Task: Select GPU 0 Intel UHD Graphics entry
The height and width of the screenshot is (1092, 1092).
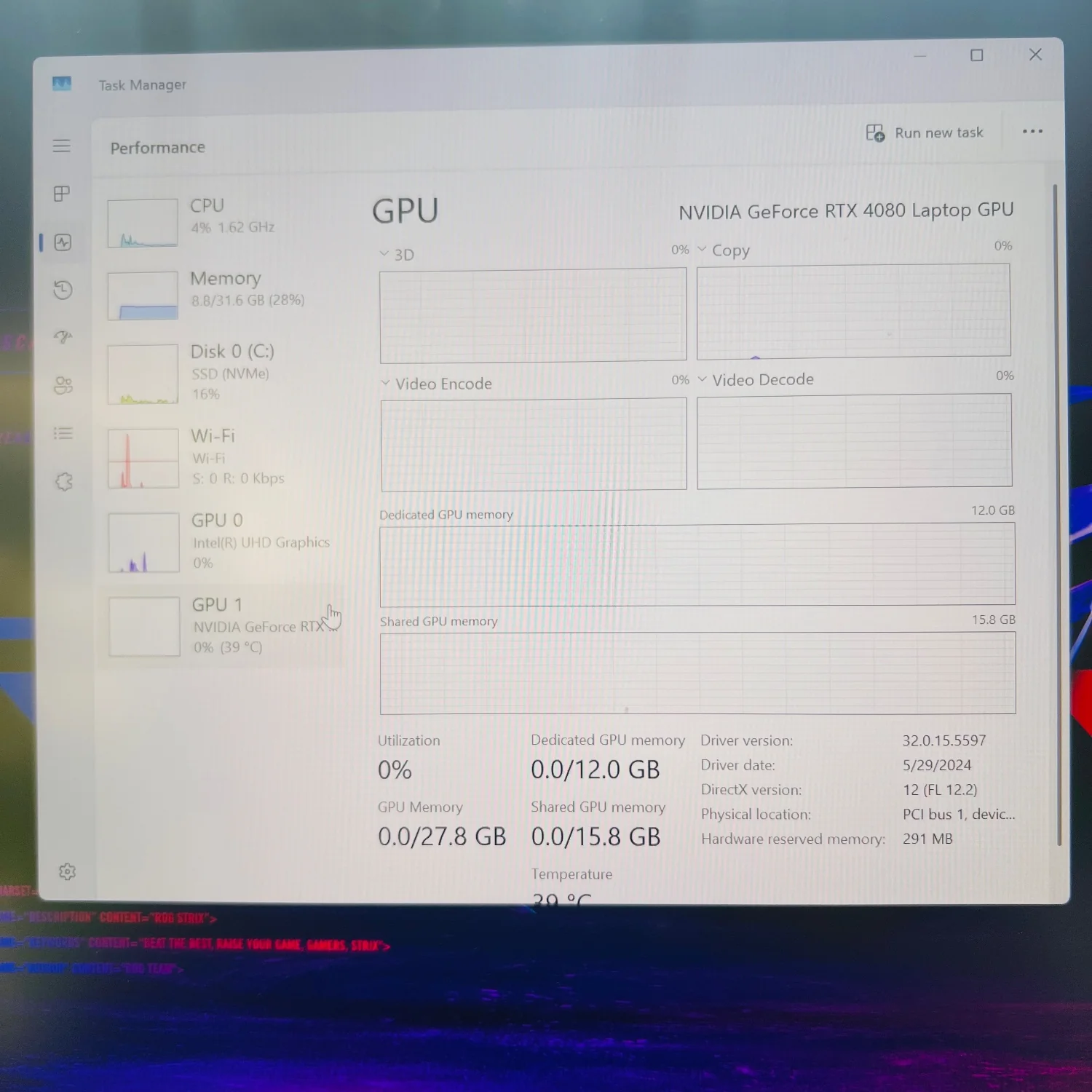Action: pos(222,542)
